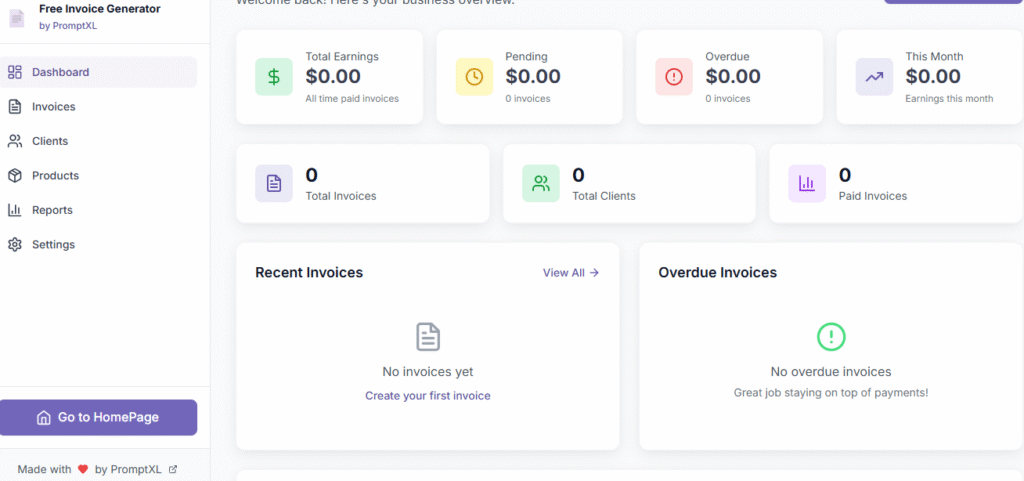Go to the Clients section
The image size is (1024, 481).
[99, 141]
